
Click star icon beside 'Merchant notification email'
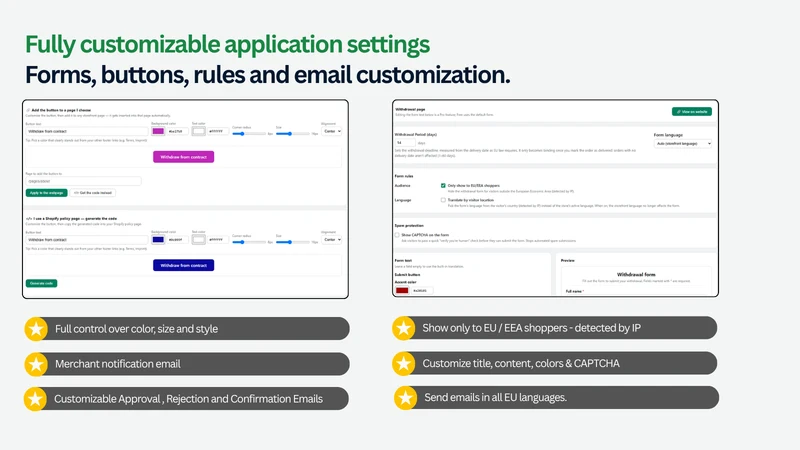pyautogui.click(x=36, y=364)
